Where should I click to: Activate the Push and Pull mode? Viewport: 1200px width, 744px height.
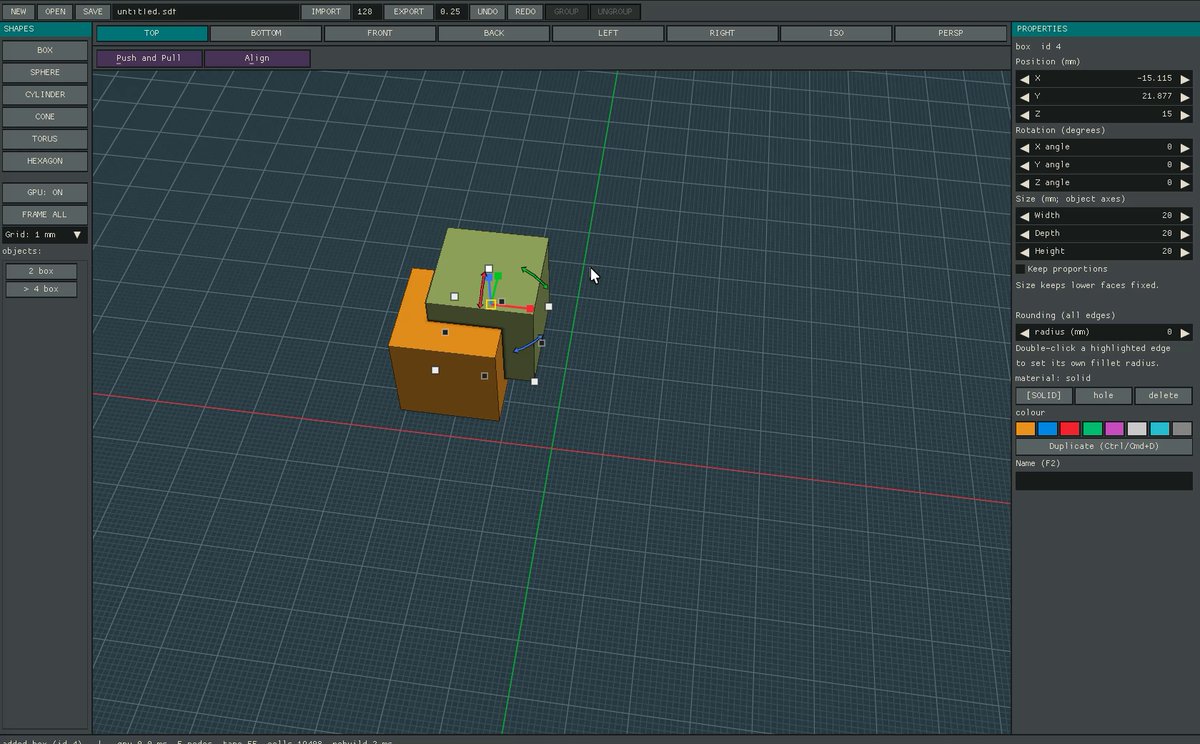pyautogui.click(x=149, y=58)
